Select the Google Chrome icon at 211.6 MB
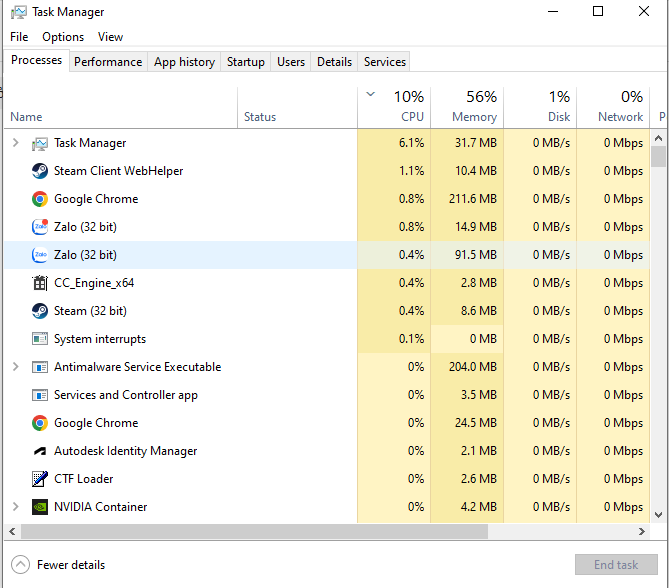This screenshot has width=669, height=588. tap(40, 199)
